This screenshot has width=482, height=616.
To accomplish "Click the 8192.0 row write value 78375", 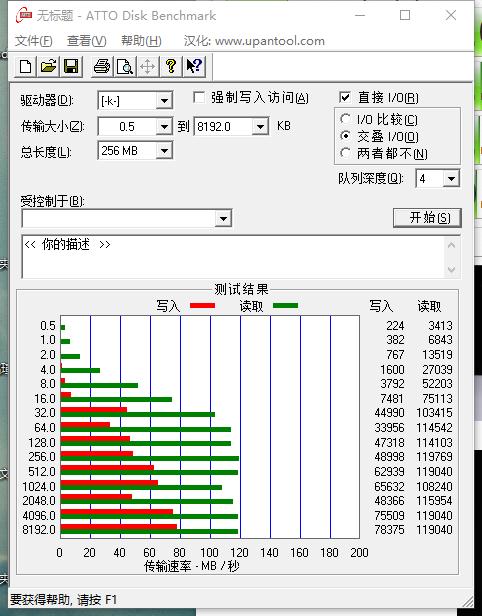I will tap(389, 530).
